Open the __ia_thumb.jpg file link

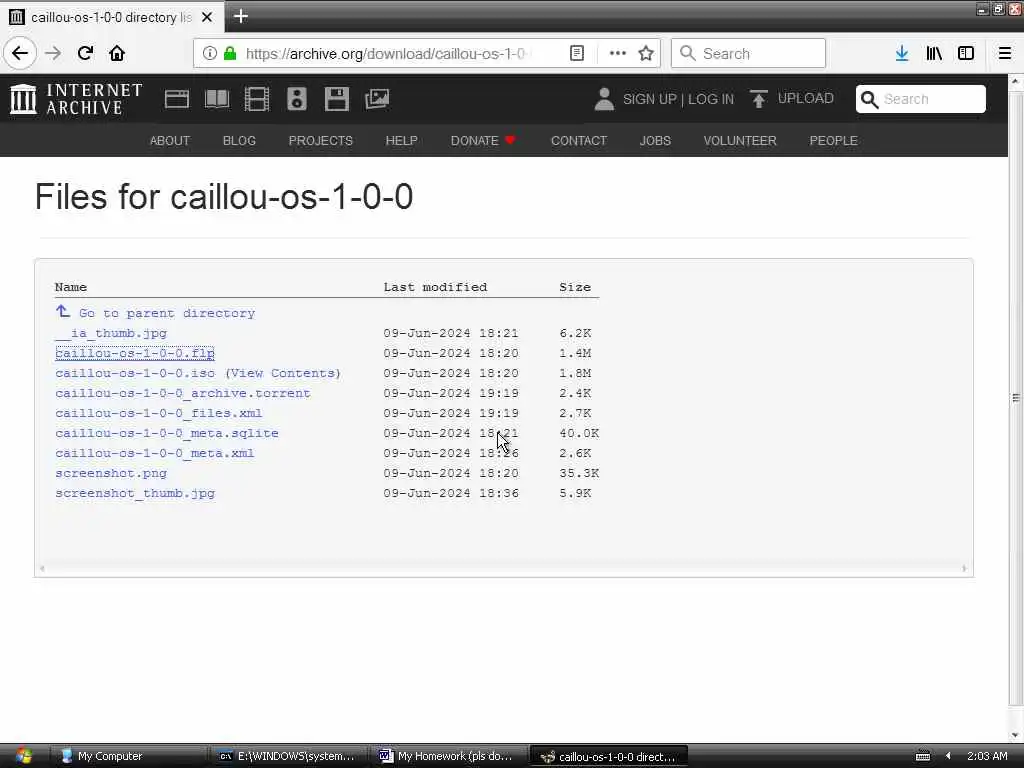point(111,333)
